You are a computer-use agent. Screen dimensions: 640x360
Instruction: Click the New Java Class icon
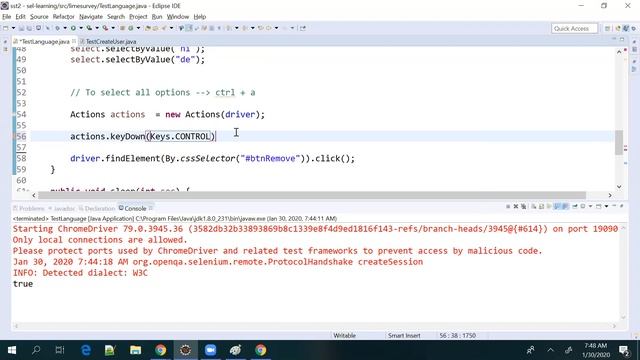[131, 28]
